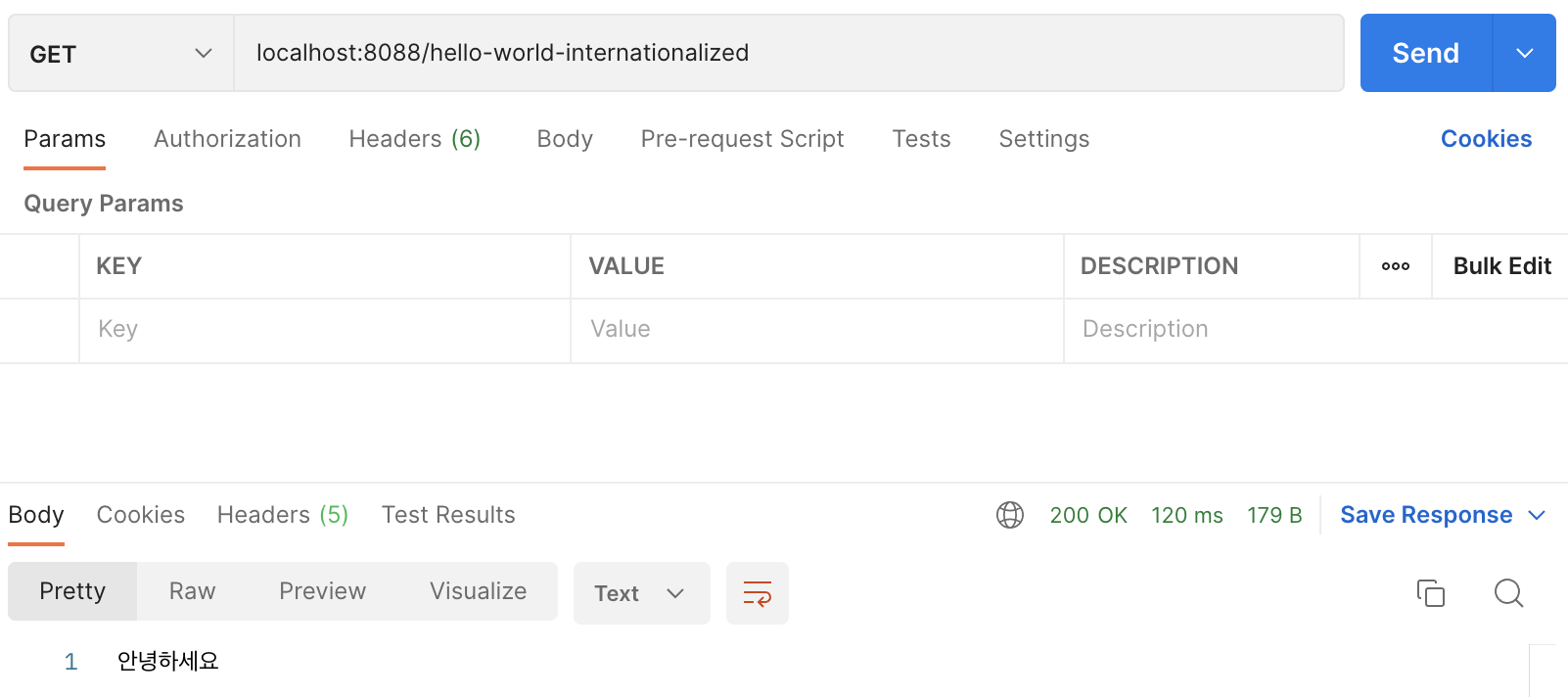Click the request URL field
This screenshot has width=1568, height=697.
pos(789,53)
